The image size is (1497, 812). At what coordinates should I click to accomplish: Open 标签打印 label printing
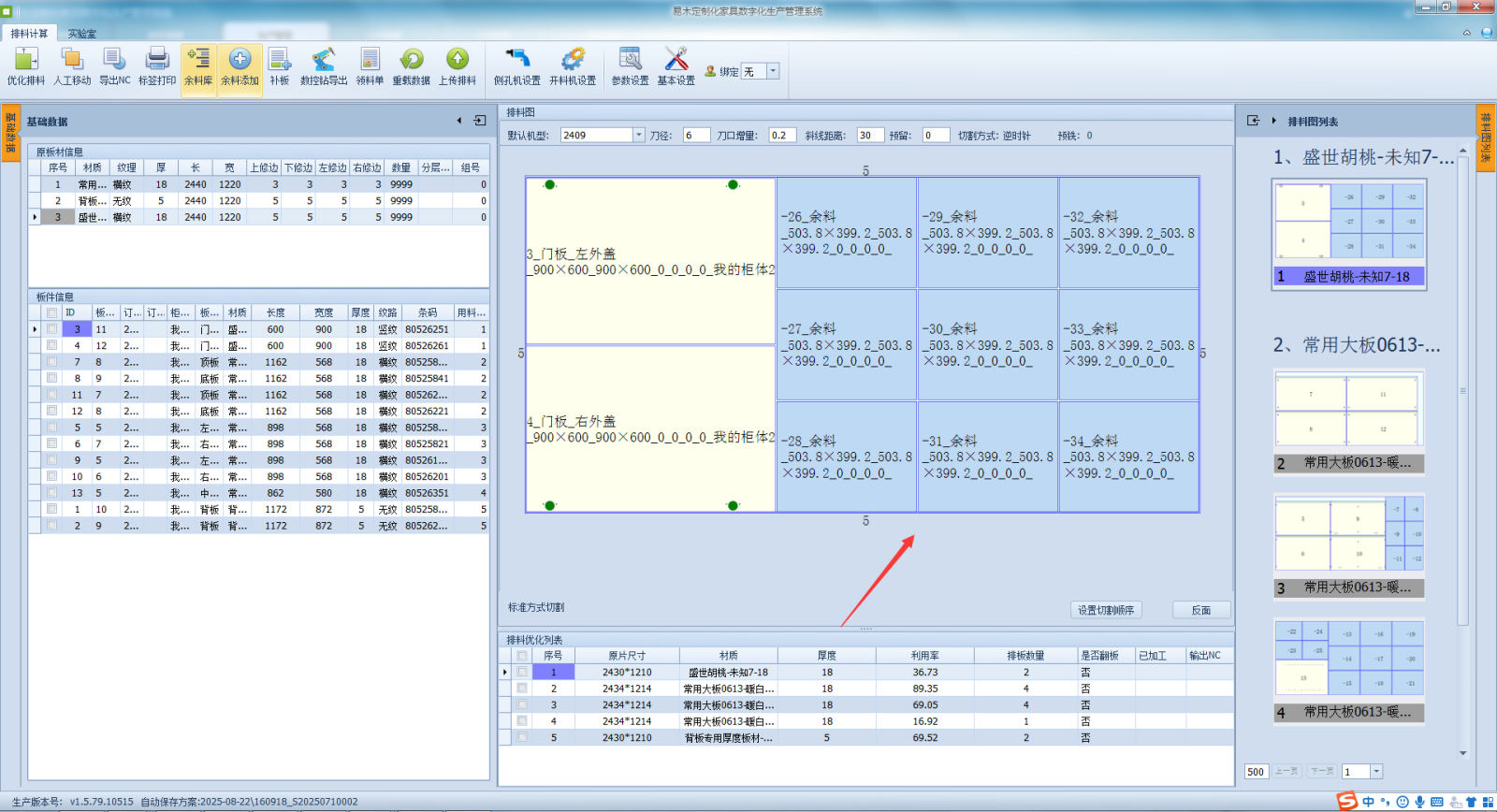pos(157,66)
